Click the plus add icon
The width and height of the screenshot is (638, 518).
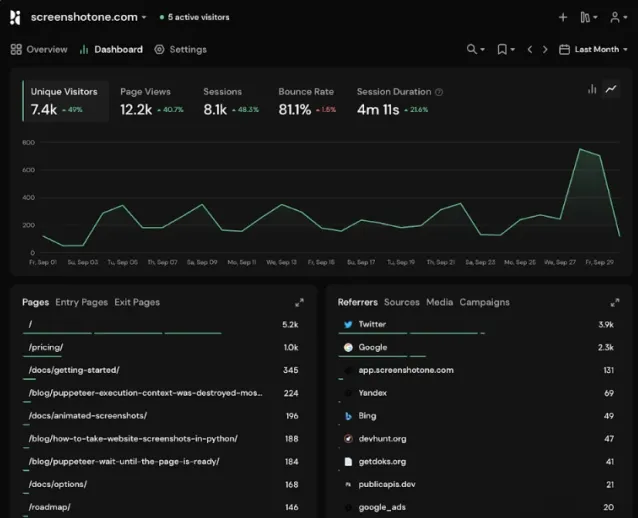(x=563, y=17)
